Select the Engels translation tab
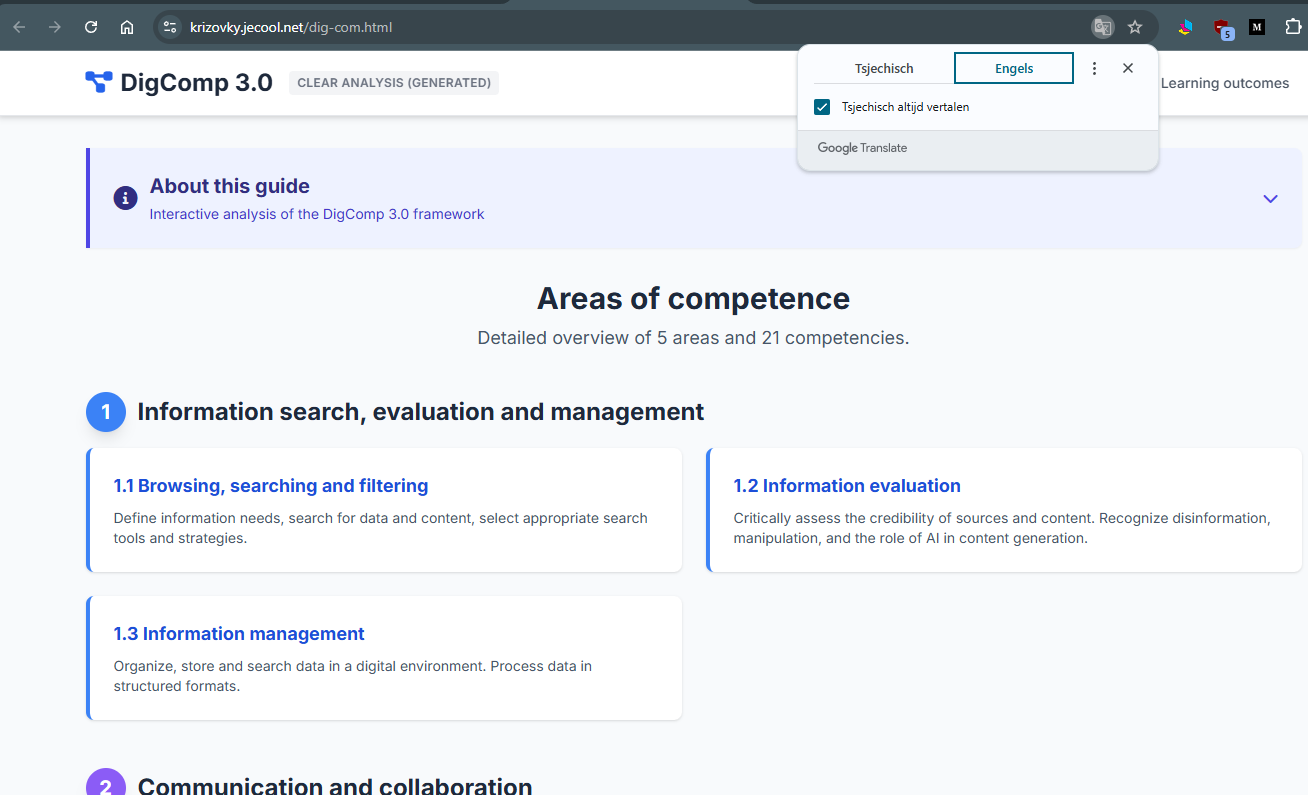 [1014, 68]
